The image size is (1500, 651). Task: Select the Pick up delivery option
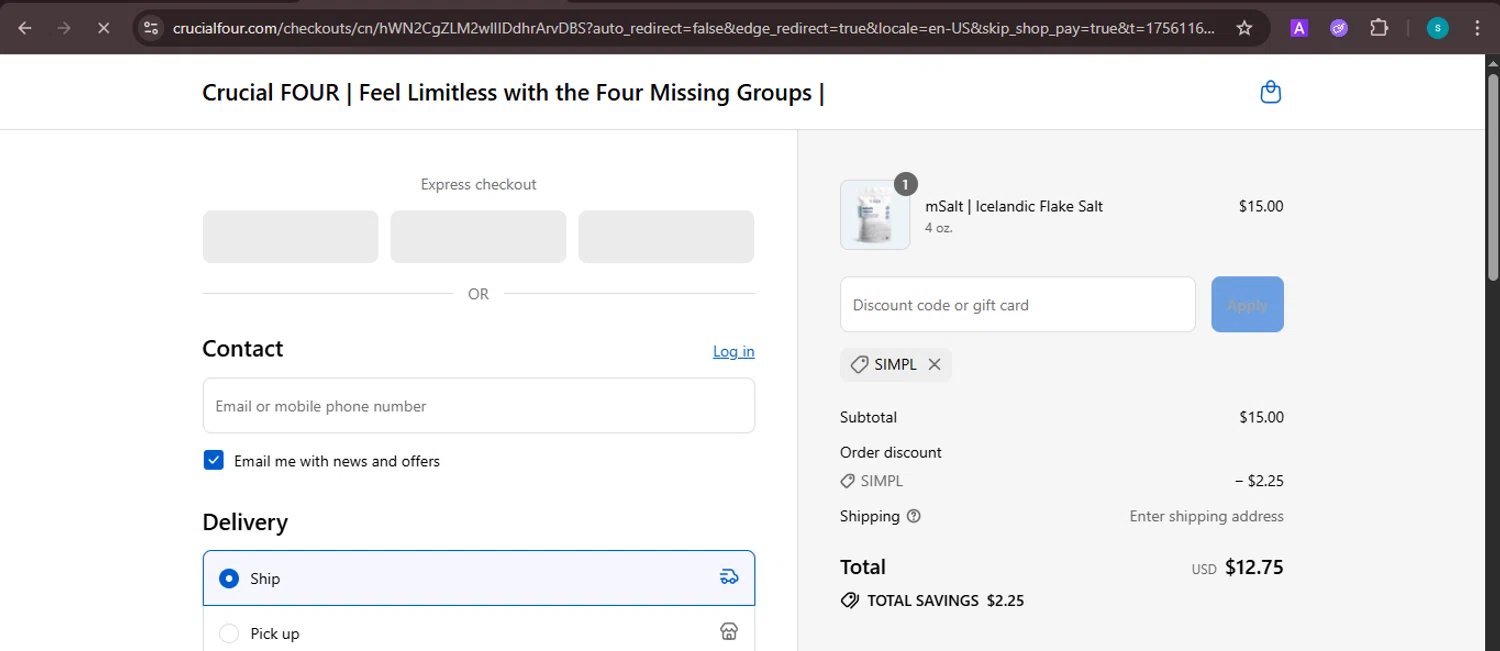click(x=479, y=633)
